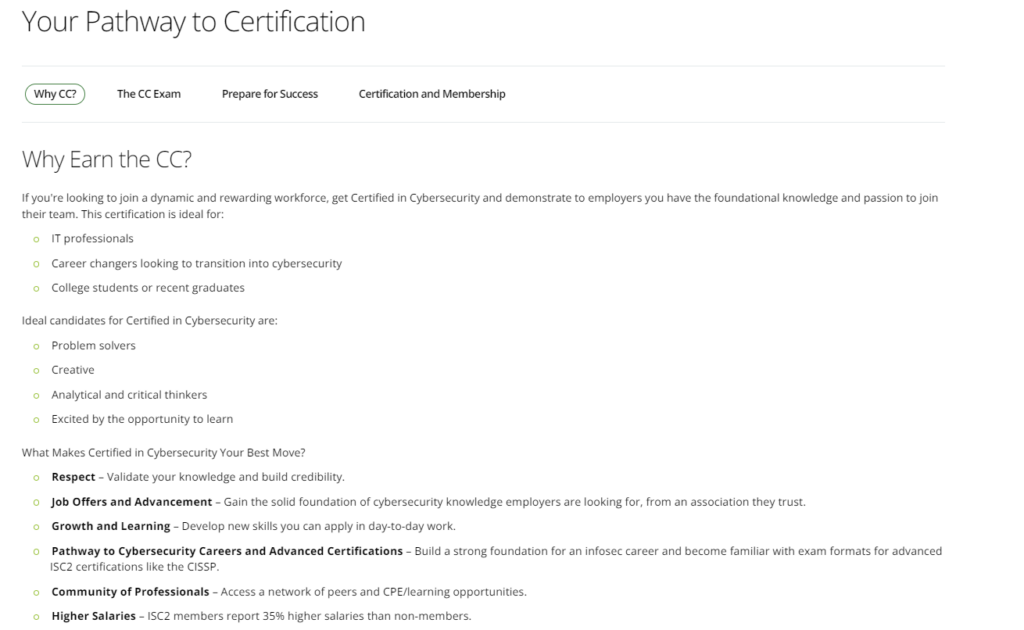Click Pathway to Cybersecurity Careers bold label

pyautogui.click(x=227, y=551)
